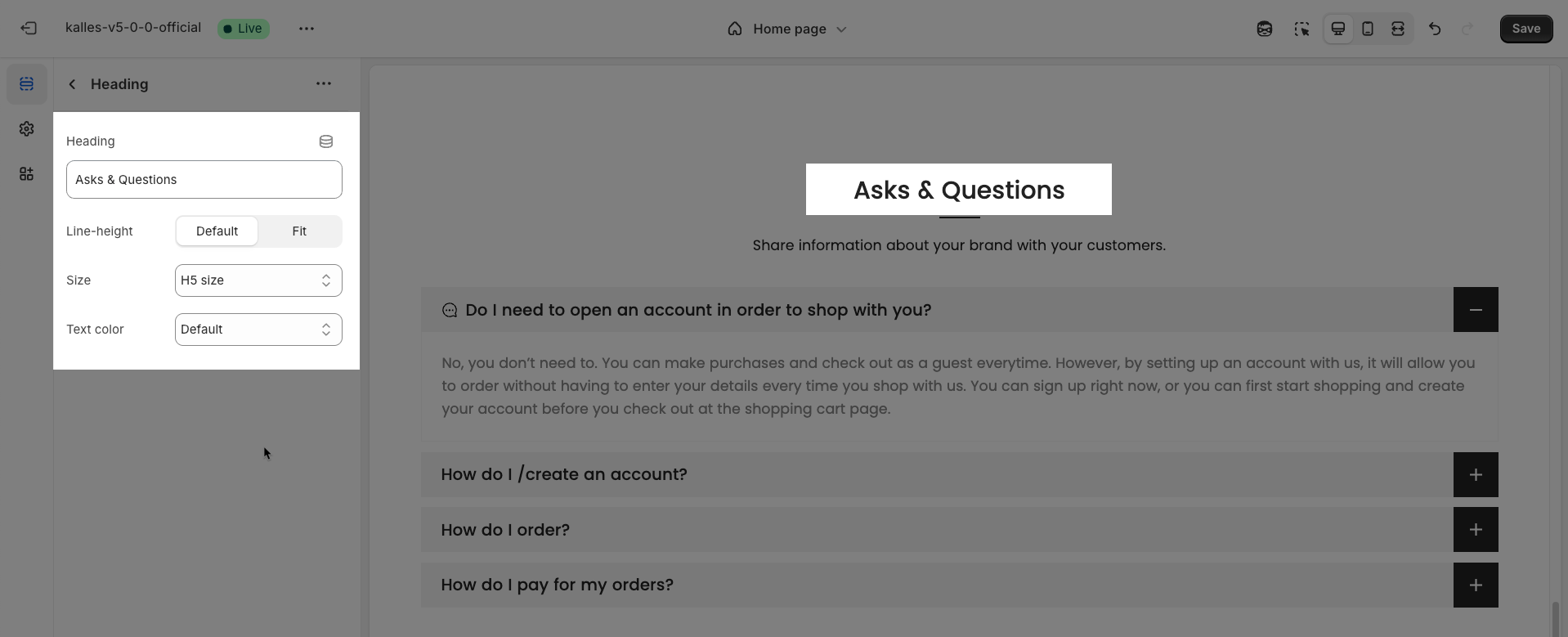Collapse the open account question
Image resolution: width=1568 pixels, height=637 pixels.
pyautogui.click(x=1475, y=310)
